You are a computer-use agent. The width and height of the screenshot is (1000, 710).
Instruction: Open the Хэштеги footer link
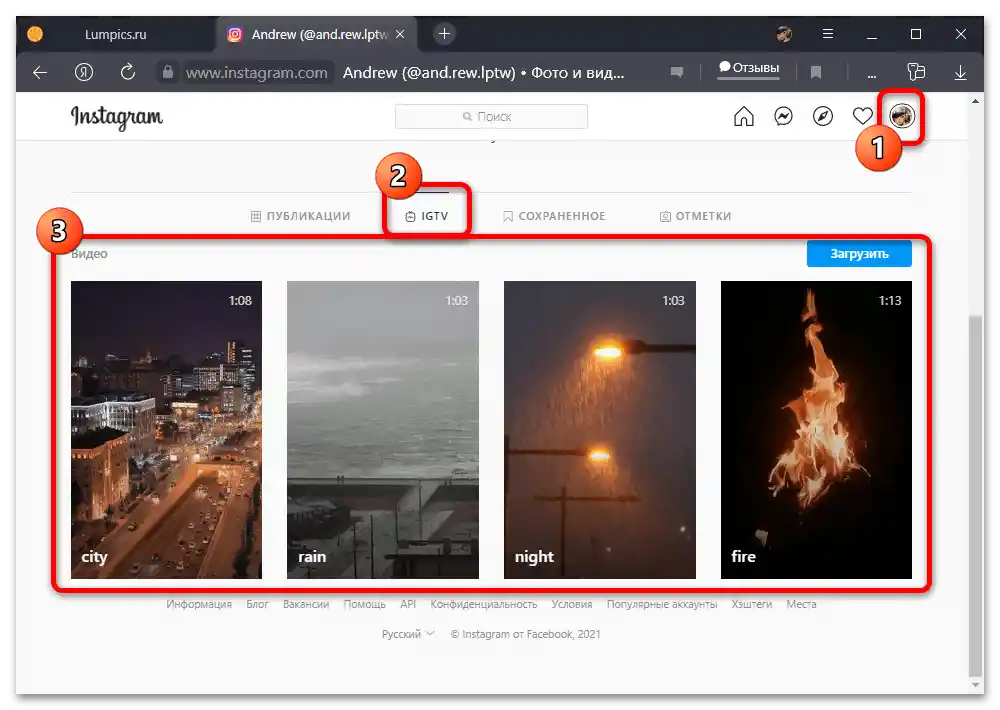click(752, 604)
